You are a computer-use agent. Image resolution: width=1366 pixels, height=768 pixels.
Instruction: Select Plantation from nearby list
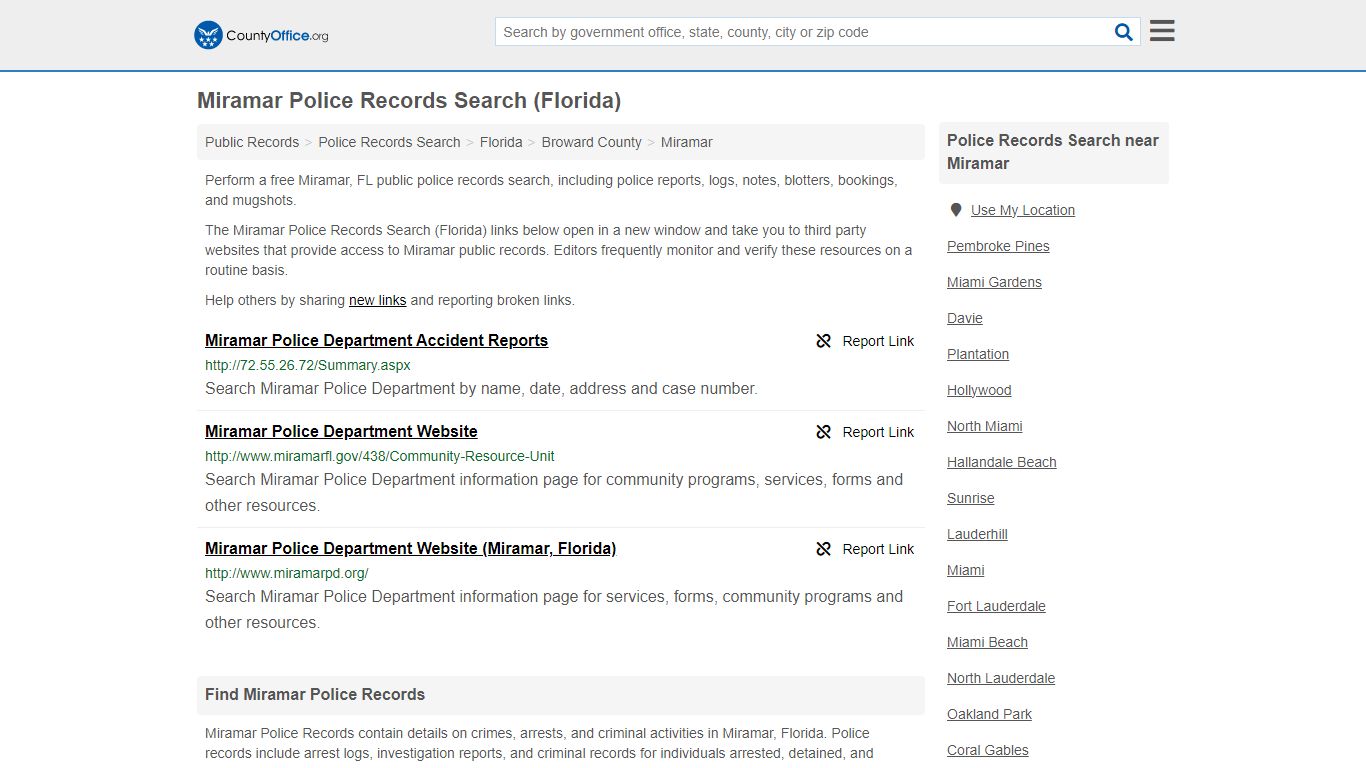click(x=978, y=354)
